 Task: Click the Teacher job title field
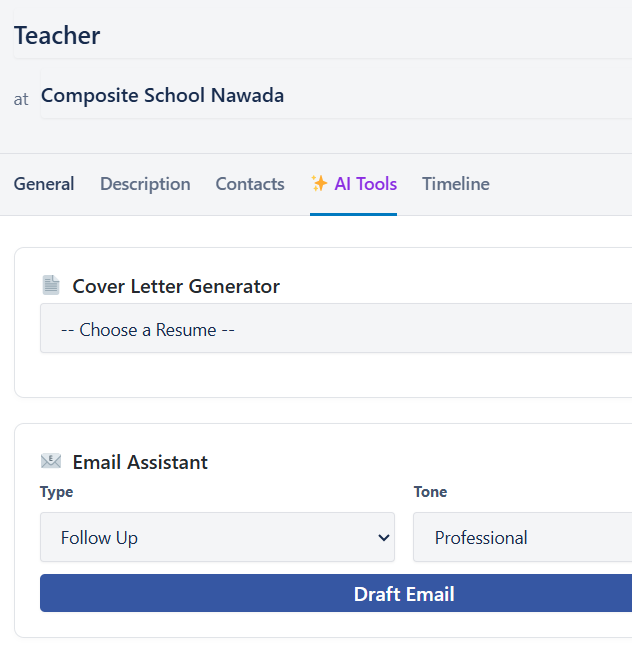320,36
